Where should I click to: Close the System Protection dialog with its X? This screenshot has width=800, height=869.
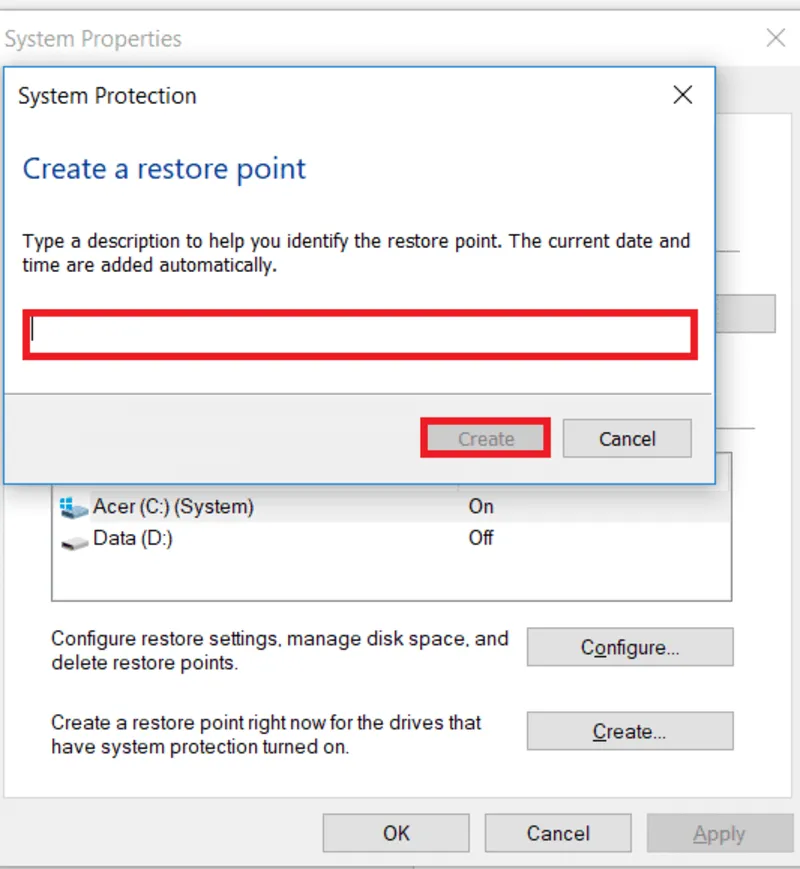(683, 95)
